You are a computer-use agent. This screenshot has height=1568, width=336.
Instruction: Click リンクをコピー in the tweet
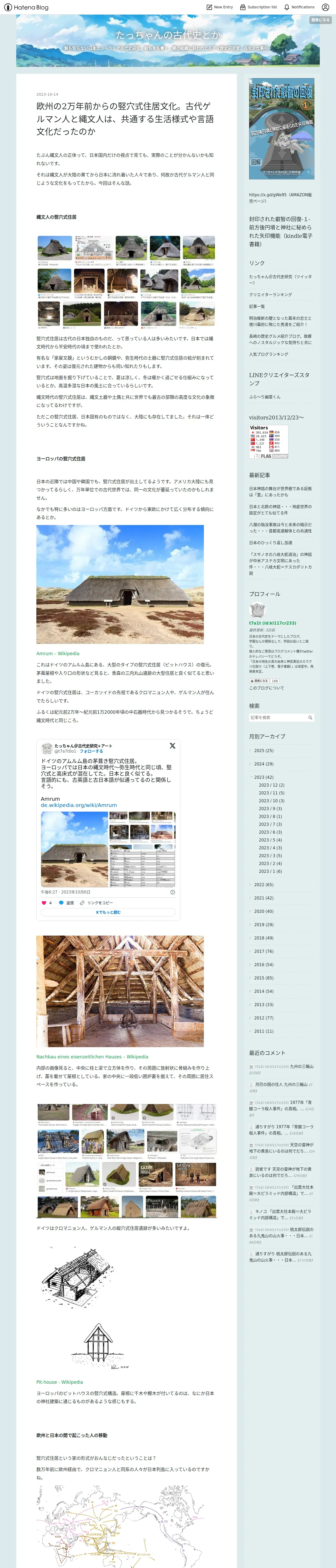pos(96,903)
